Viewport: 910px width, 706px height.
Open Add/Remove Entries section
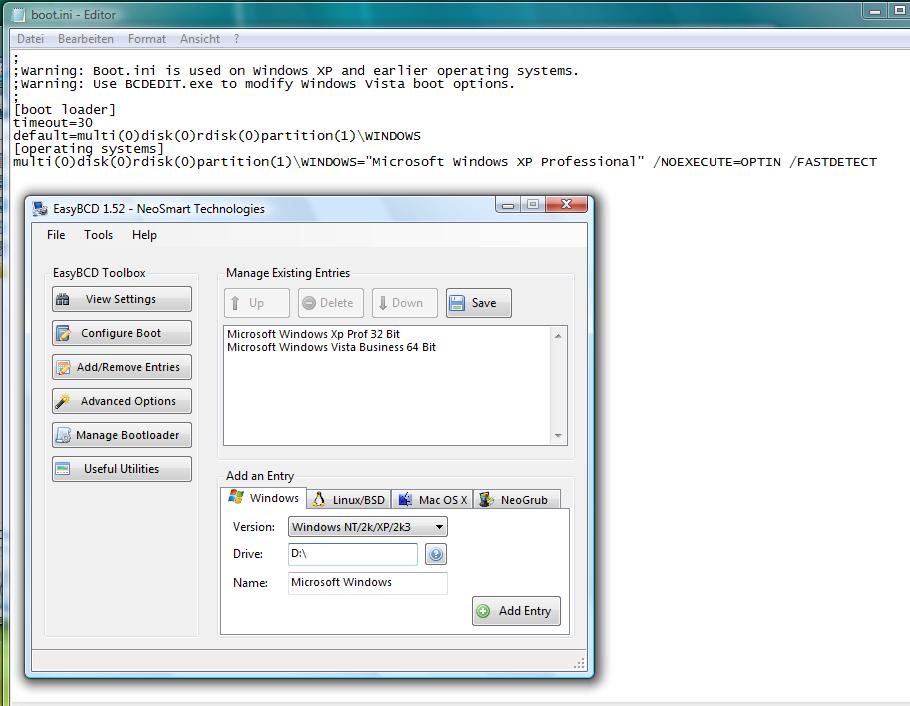pyautogui.click(x=121, y=367)
